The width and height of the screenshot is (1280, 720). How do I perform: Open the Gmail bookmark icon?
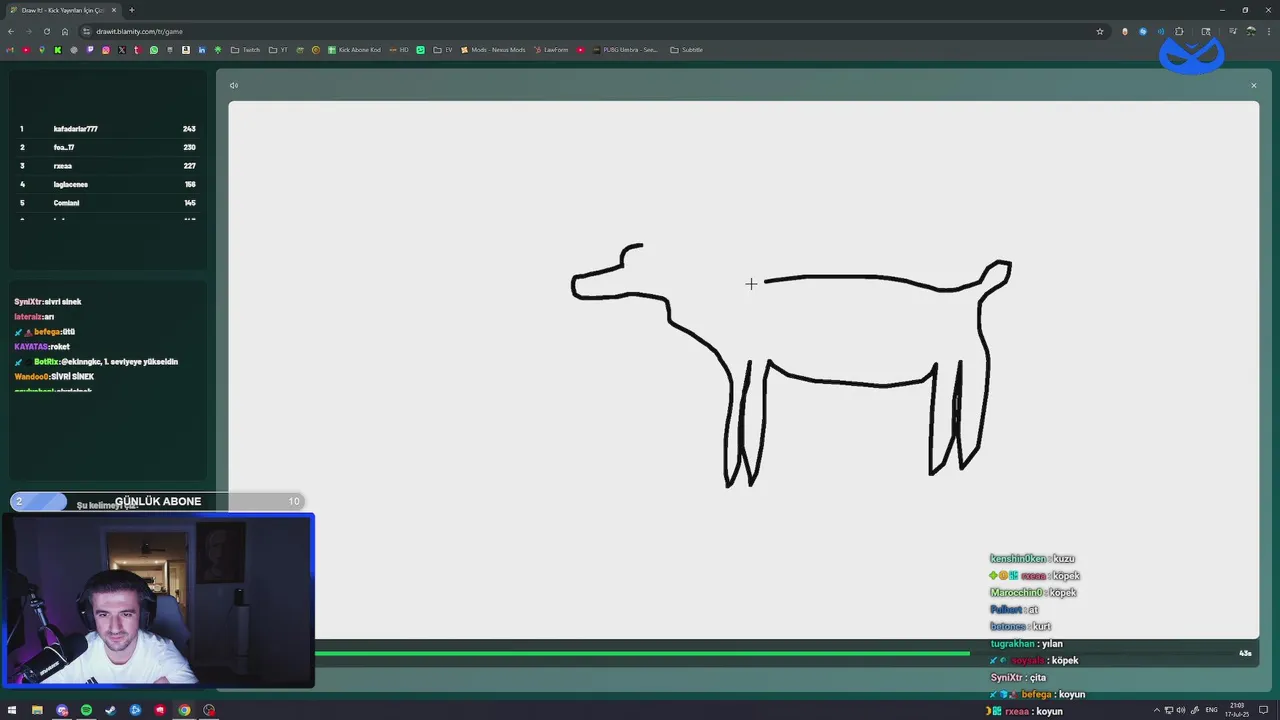[10, 50]
